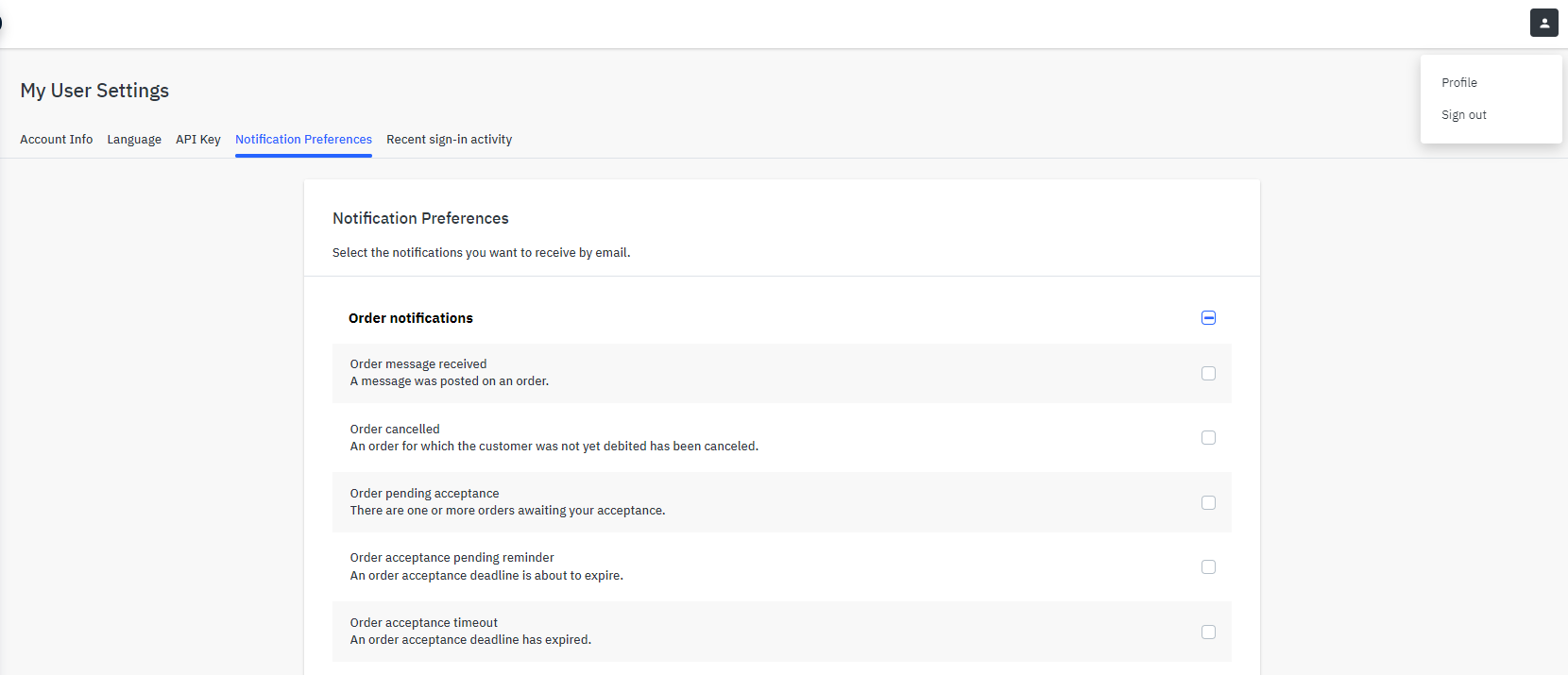Select the Notification Preferences tab
Viewport: 1568px width, 675px height.
click(x=303, y=140)
